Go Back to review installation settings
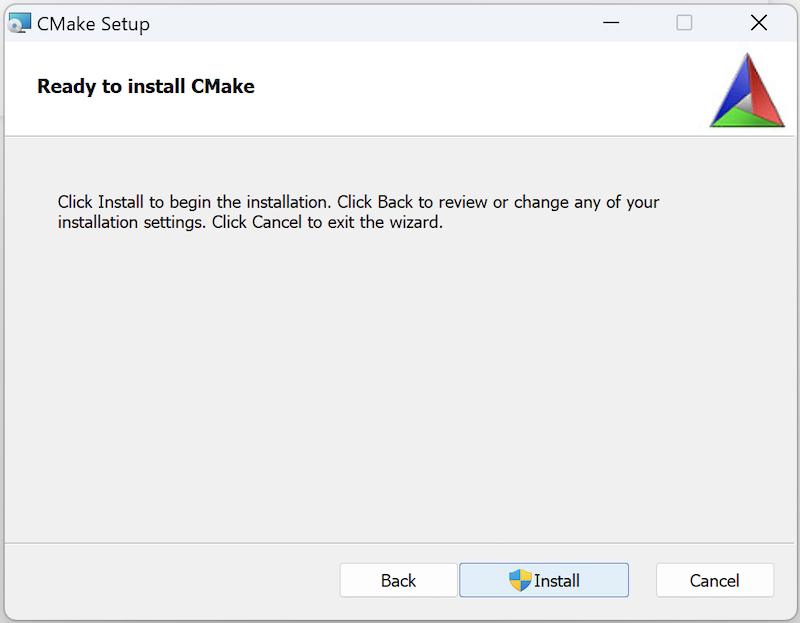The image size is (800, 623). coord(398,580)
